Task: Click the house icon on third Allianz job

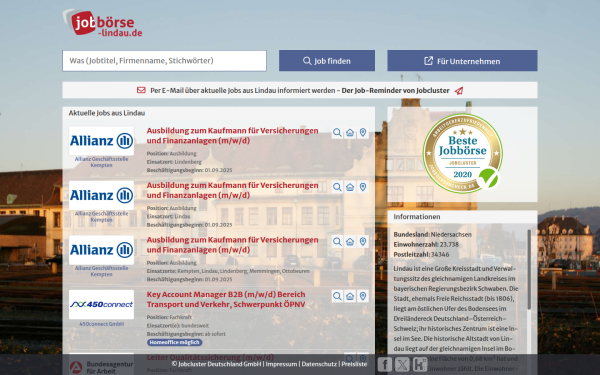Action: [350, 242]
